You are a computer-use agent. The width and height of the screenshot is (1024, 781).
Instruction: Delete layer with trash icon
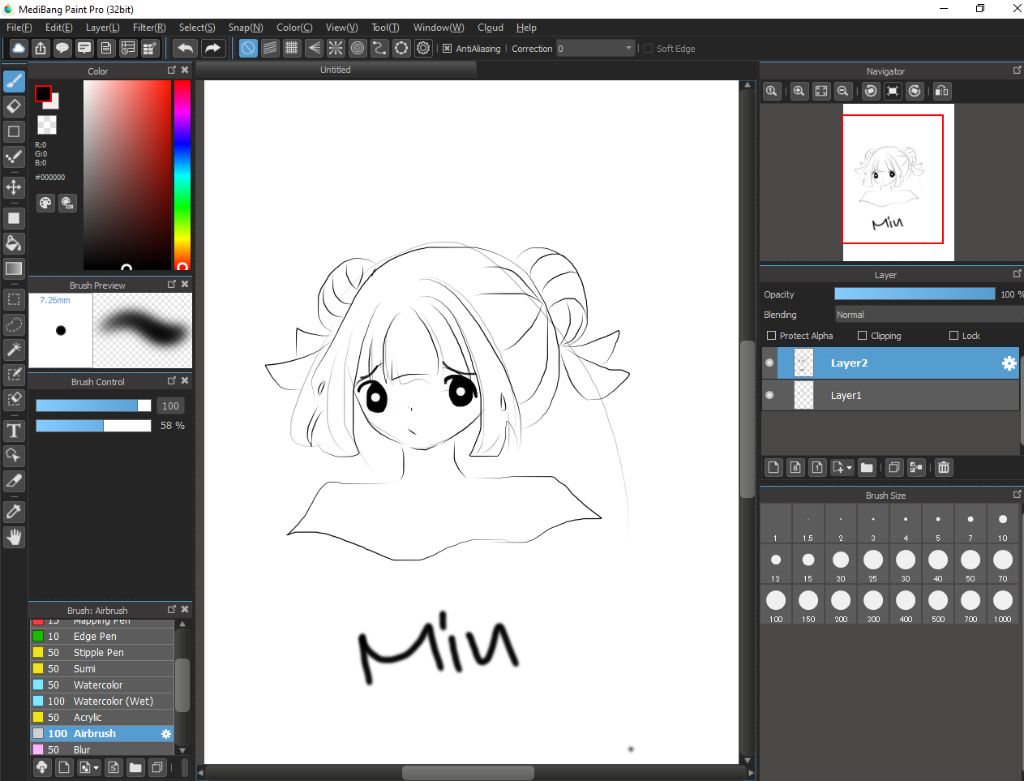[944, 468]
